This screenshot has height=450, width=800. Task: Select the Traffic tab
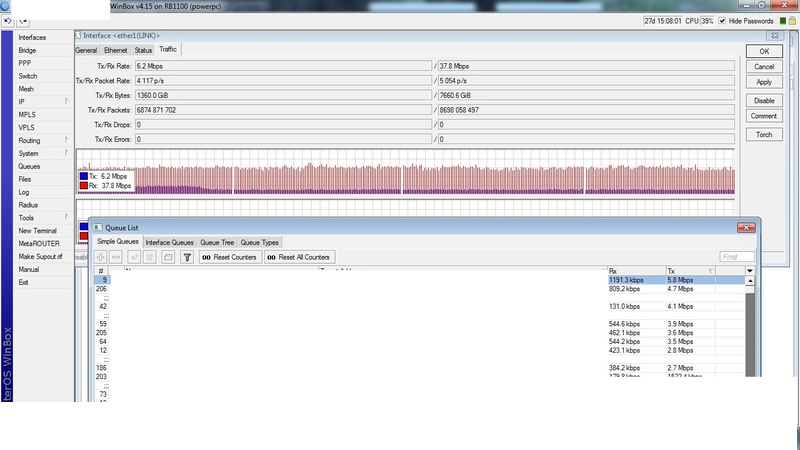(168, 49)
